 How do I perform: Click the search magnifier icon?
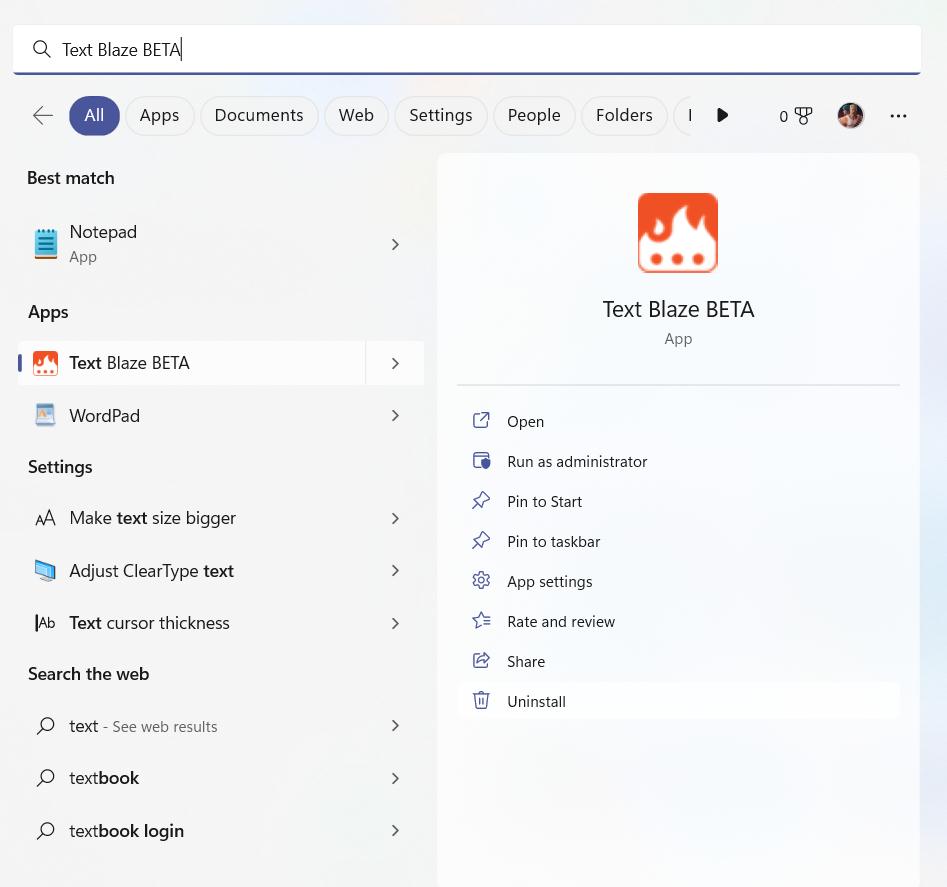pos(41,49)
